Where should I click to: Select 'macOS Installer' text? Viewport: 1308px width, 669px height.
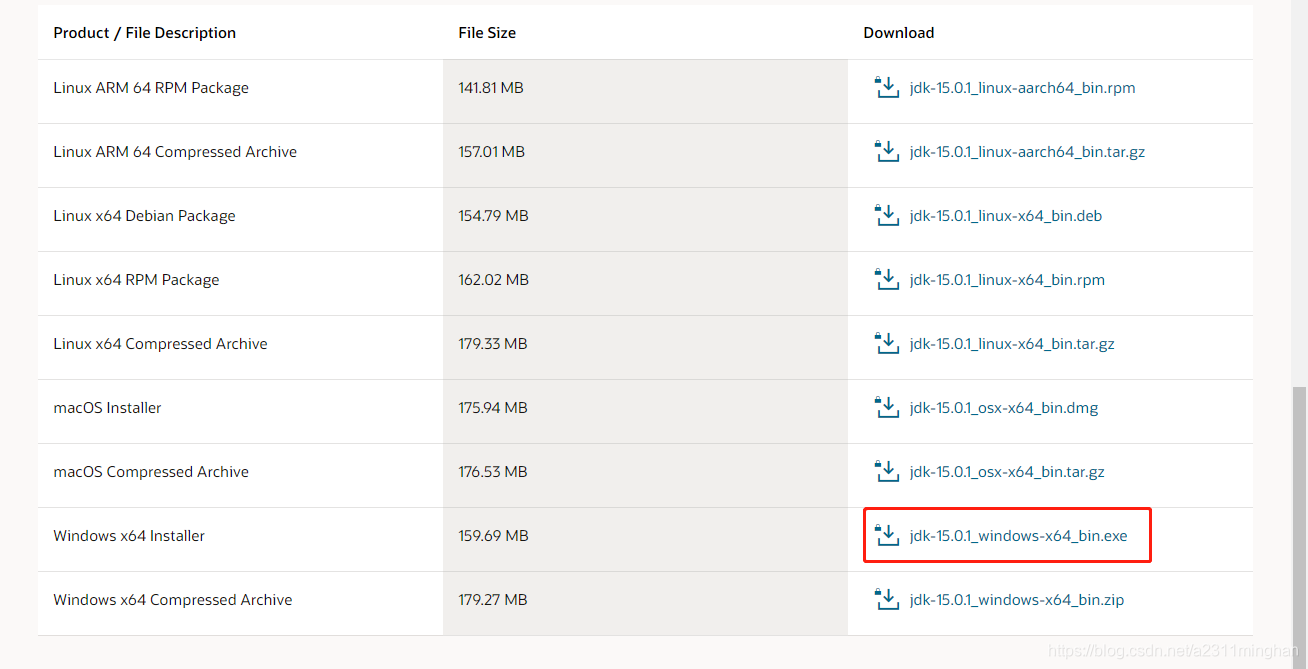click(x=107, y=408)
